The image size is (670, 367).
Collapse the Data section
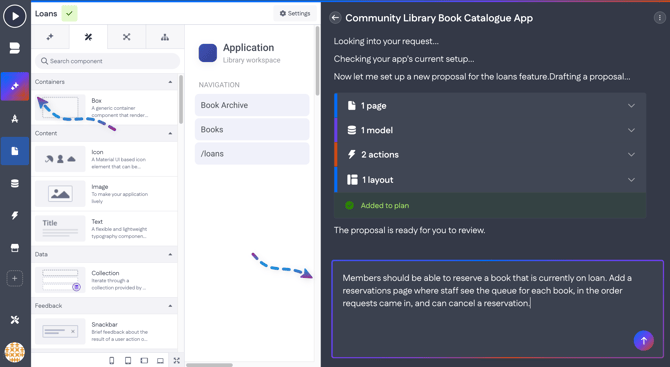coord(170,254)
